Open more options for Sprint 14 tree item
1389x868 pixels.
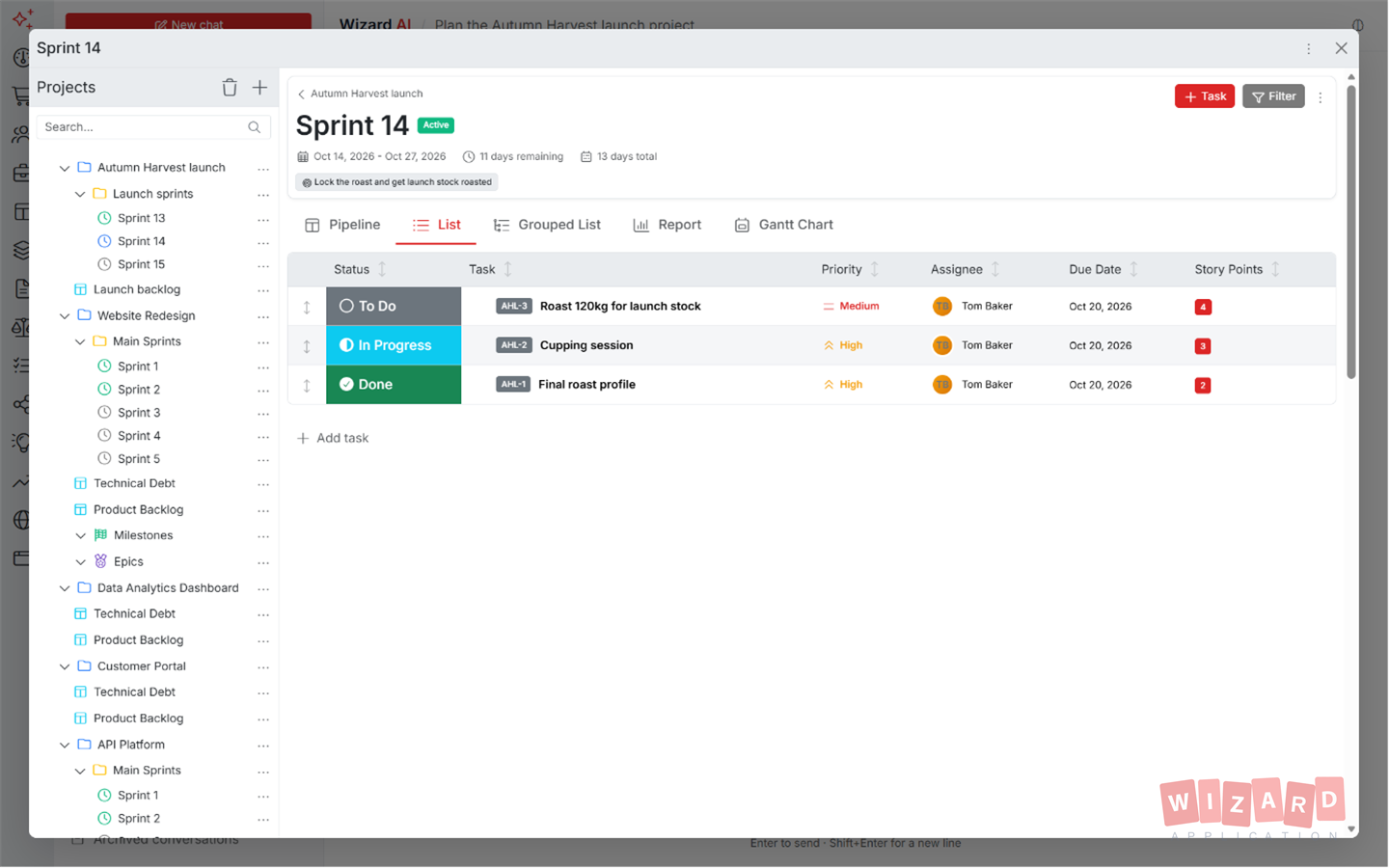(263, 242)
